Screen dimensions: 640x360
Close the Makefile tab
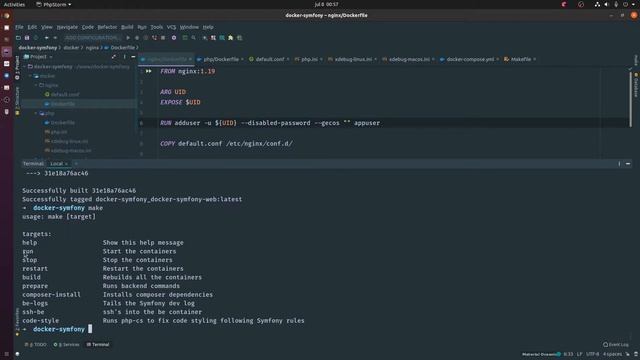click(x=534, y=59)
